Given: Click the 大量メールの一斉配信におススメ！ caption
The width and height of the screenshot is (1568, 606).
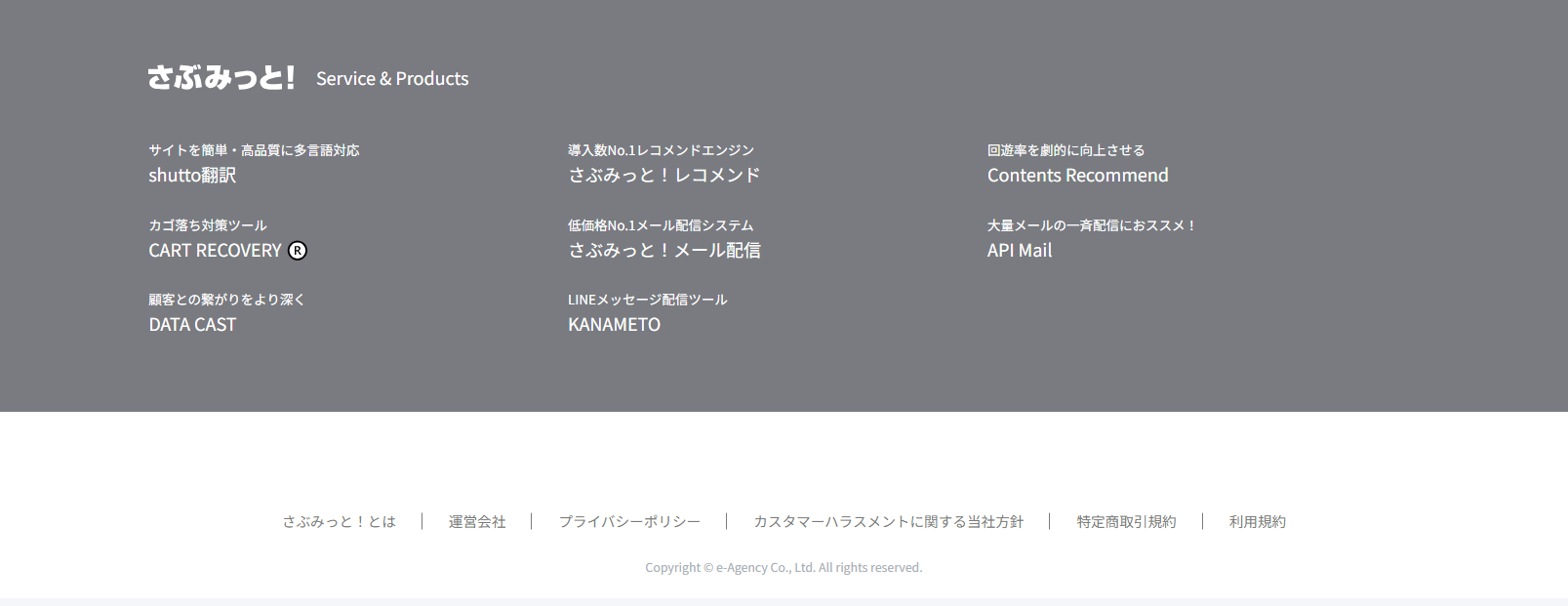Looking at the screenshot, I should (x=1091, y=225).
